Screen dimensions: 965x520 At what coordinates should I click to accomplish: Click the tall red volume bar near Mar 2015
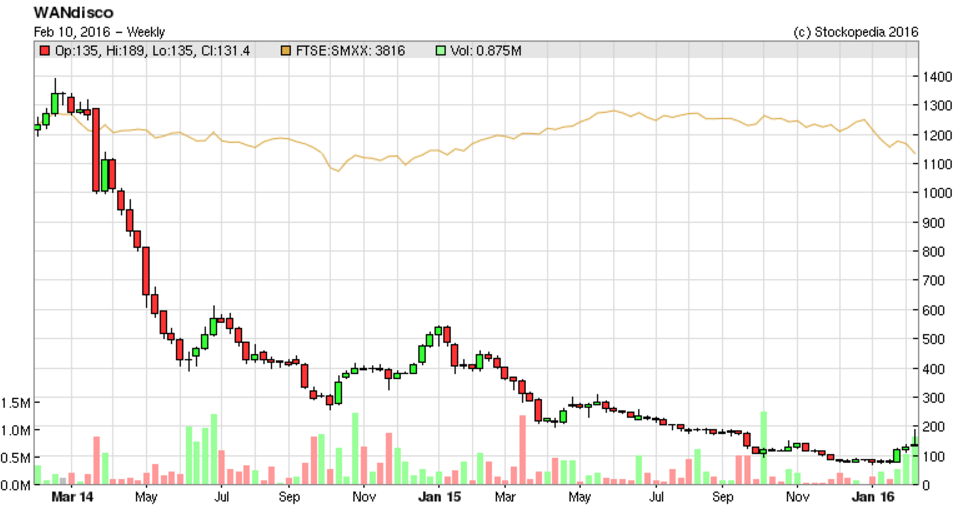click(x=522, y=450)
